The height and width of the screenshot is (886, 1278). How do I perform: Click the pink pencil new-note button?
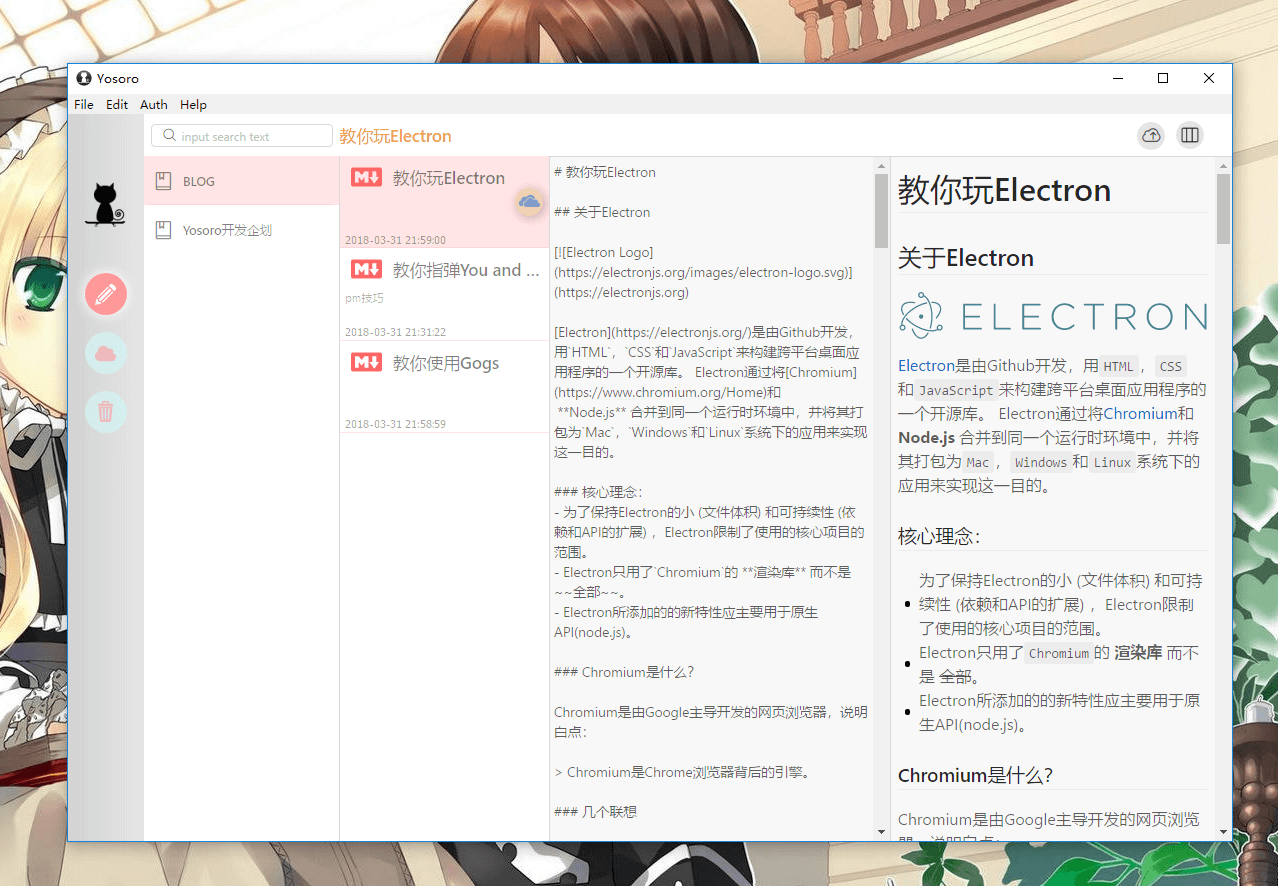pyautogui.click(x=106, y=294)
